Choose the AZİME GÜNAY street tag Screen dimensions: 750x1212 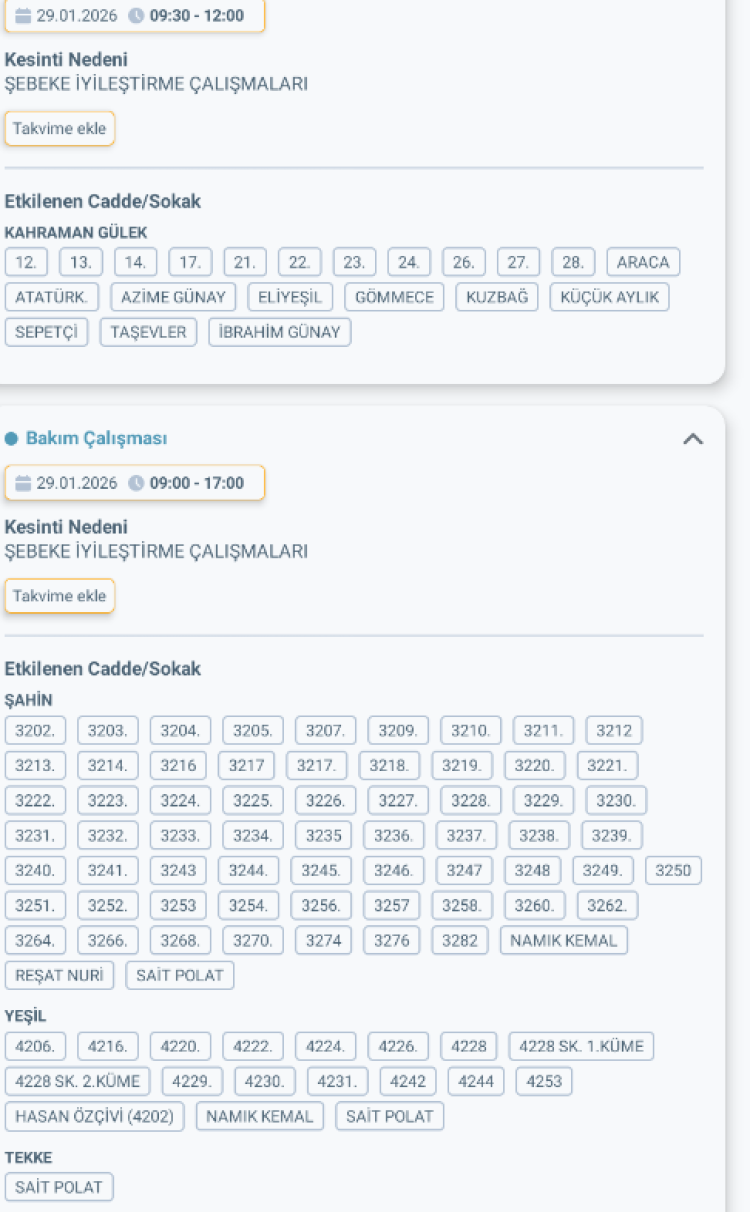[x=173, y=297]
